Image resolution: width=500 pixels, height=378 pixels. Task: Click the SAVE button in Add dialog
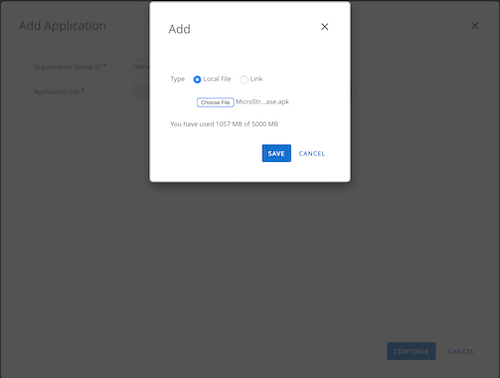(276, 153)
